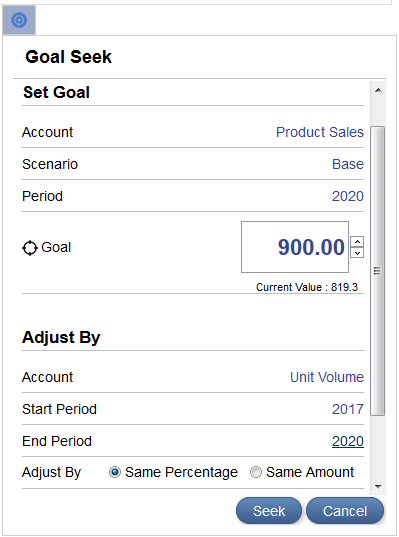Choose the Unit Volume adjust account

point(327,377)
